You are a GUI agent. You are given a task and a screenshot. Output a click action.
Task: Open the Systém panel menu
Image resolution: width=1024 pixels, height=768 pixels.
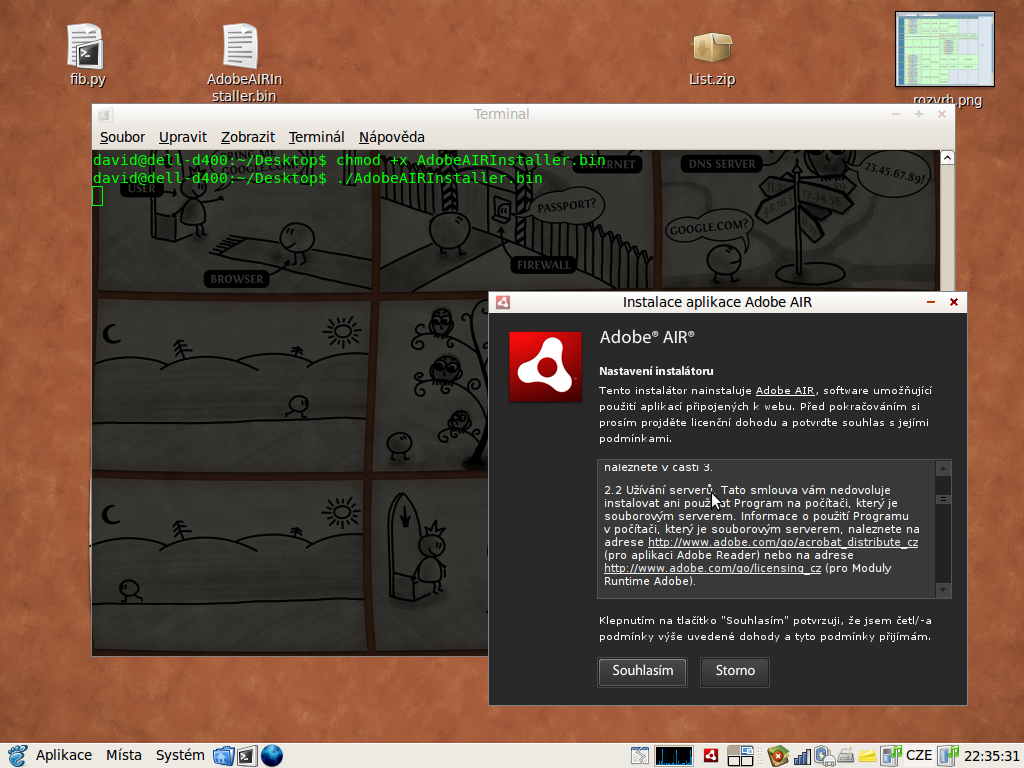coord(180,756)
